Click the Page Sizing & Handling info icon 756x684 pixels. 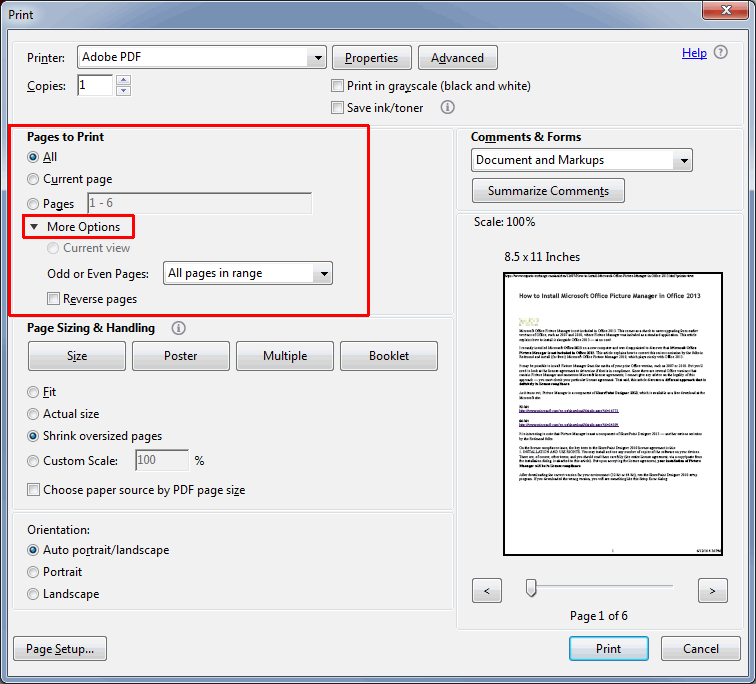coord(178,328)
